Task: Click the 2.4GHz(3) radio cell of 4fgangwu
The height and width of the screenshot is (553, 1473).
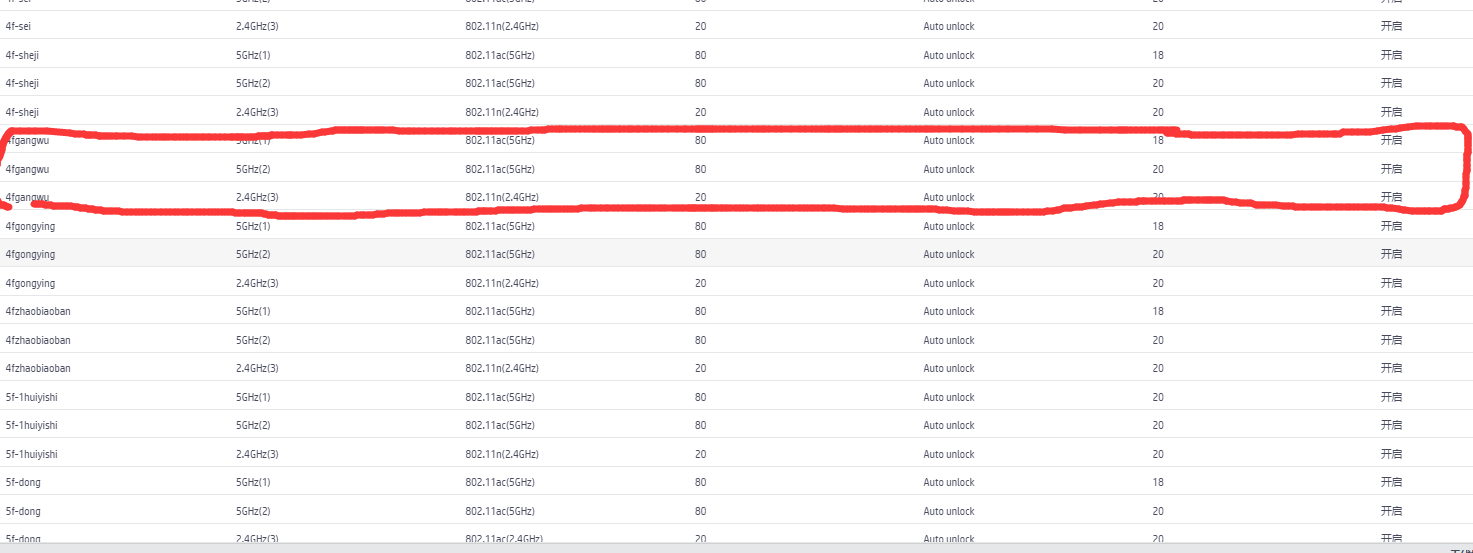Action: click(257, 197)
